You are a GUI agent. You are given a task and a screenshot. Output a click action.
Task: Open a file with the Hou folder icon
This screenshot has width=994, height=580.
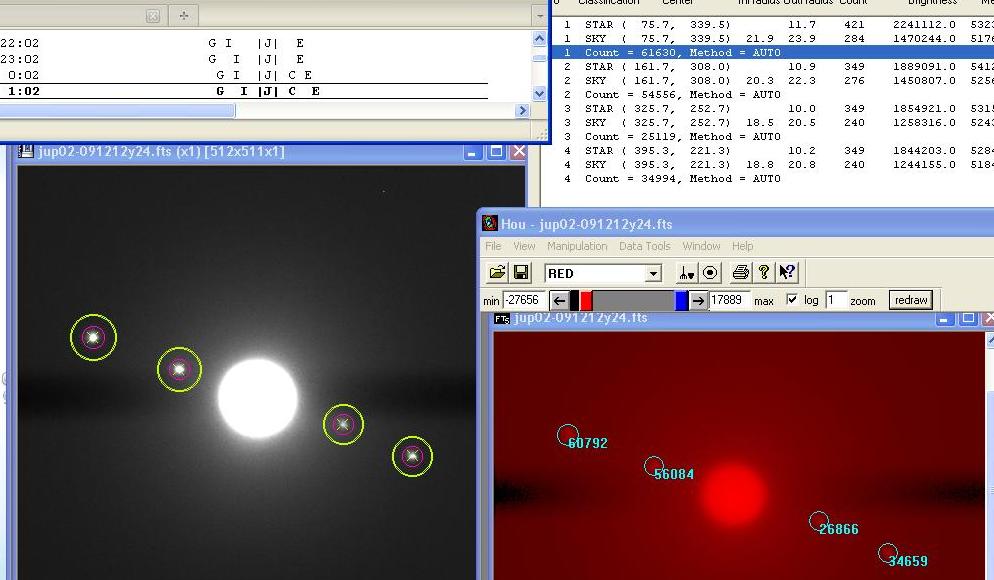(x=497, y=273)
